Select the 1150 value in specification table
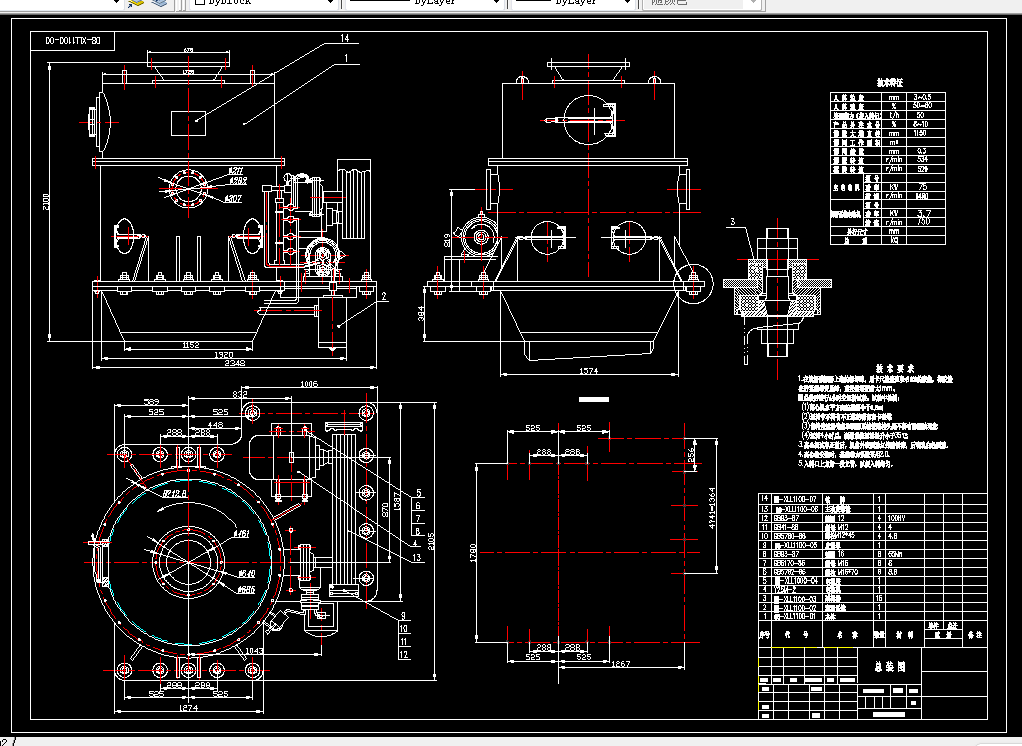1022x746 pixels. tap(920, 133)
